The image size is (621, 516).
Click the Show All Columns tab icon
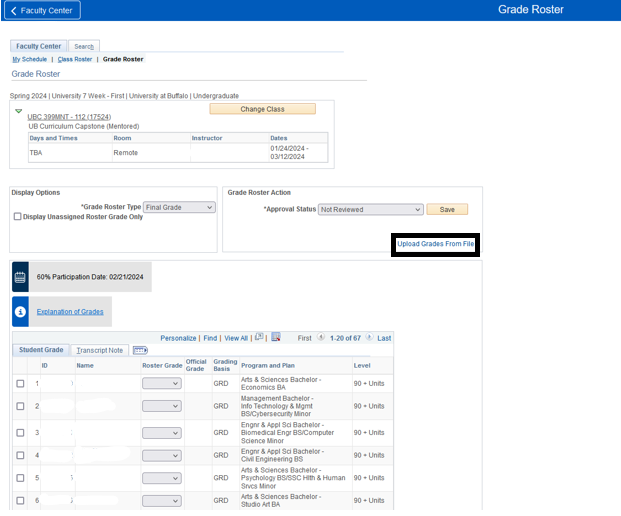click(140, 350)
